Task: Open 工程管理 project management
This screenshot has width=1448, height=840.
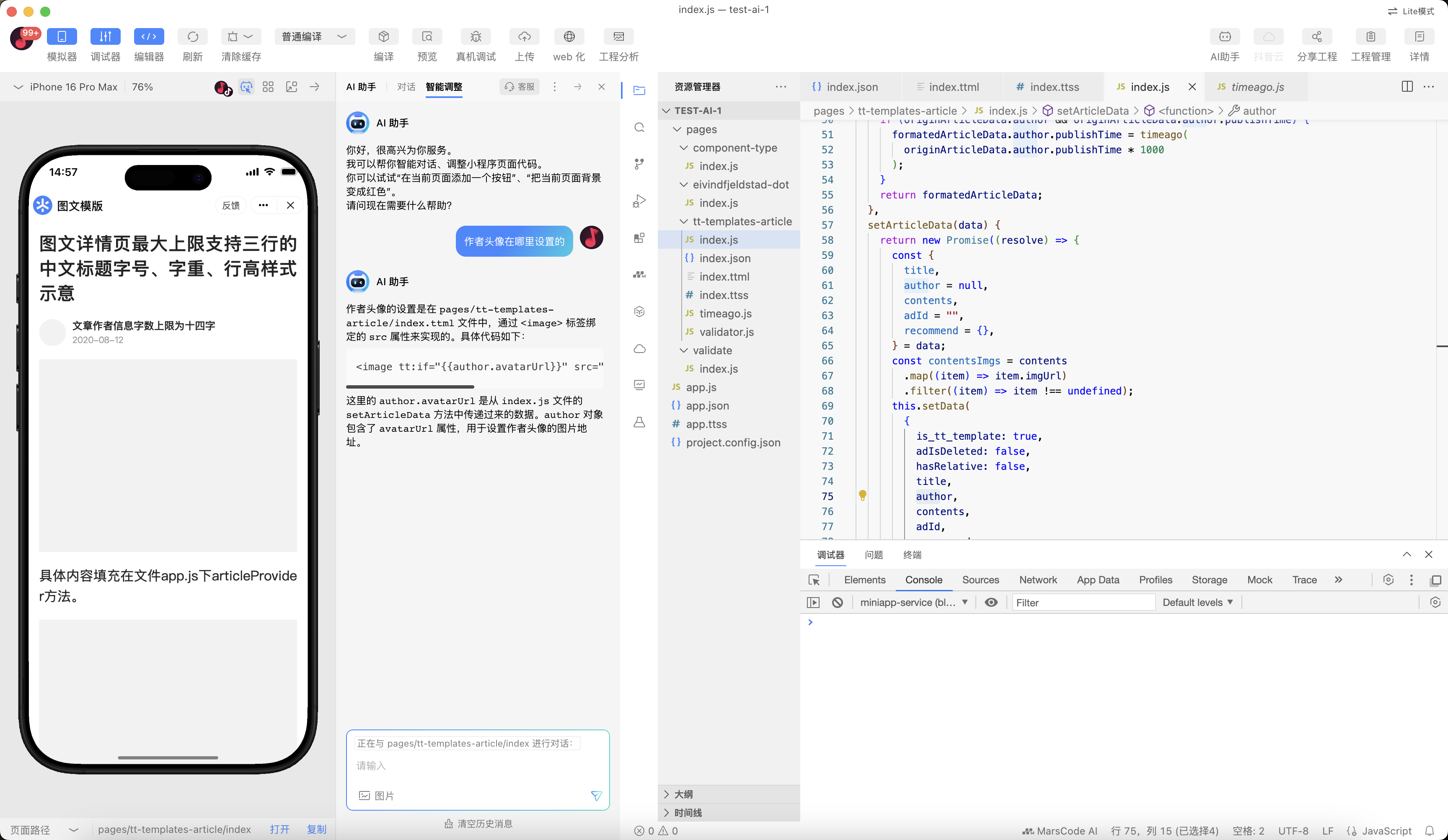Action: (1370, 37)
